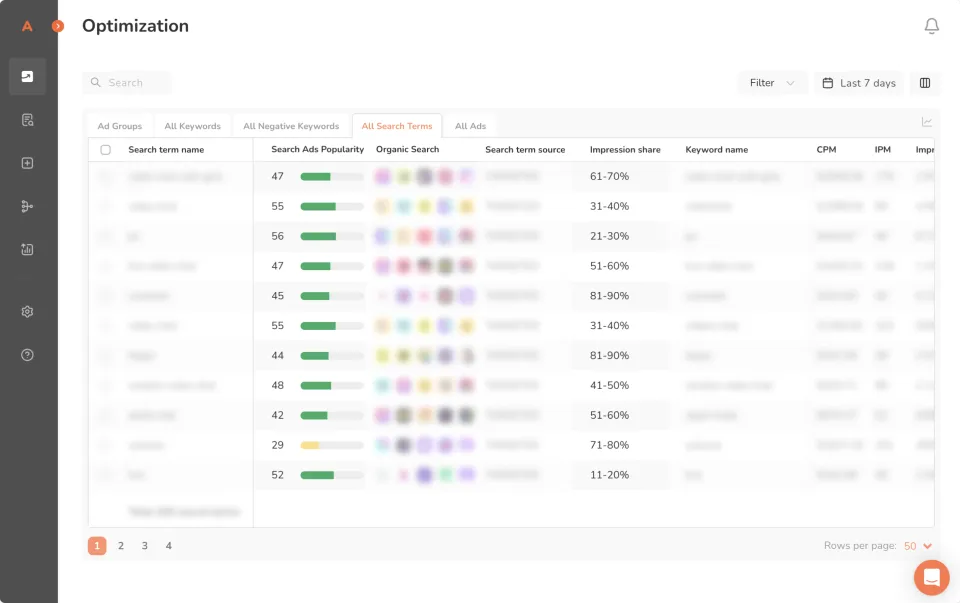Click impression share 41-50%
This screenshot has width=960, height=603.
coord(609,385)
